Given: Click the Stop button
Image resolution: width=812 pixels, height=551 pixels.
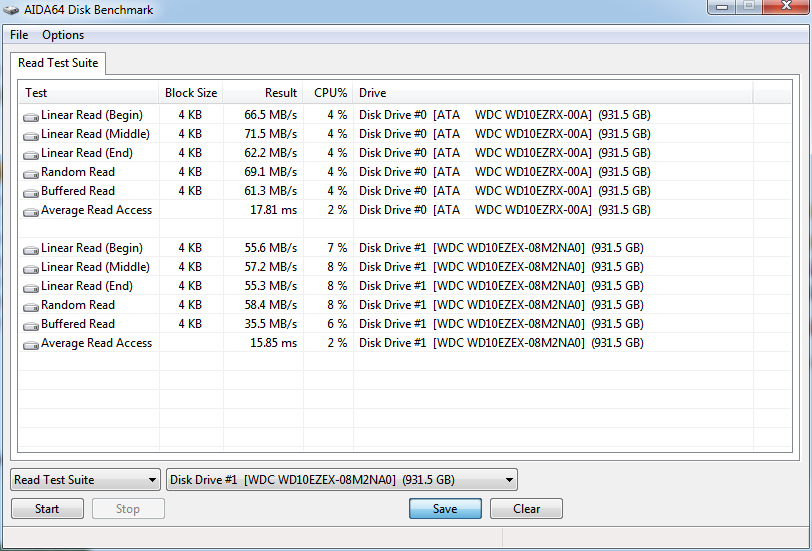Looking at the screenshot, I should pyautogui.click(x=128, y=509).
